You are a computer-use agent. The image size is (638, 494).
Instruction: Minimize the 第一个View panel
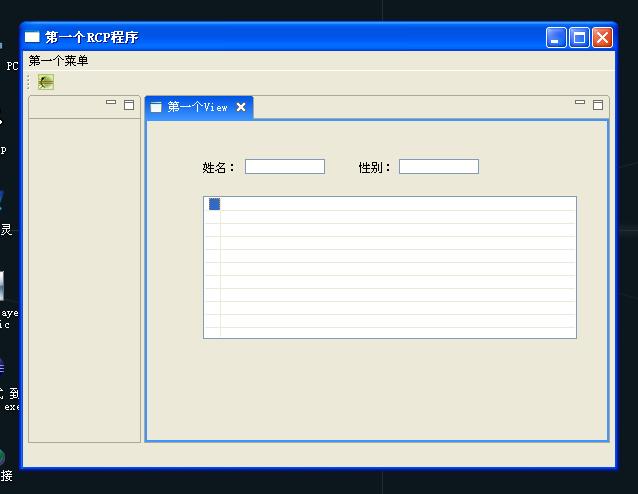[580, 103]
